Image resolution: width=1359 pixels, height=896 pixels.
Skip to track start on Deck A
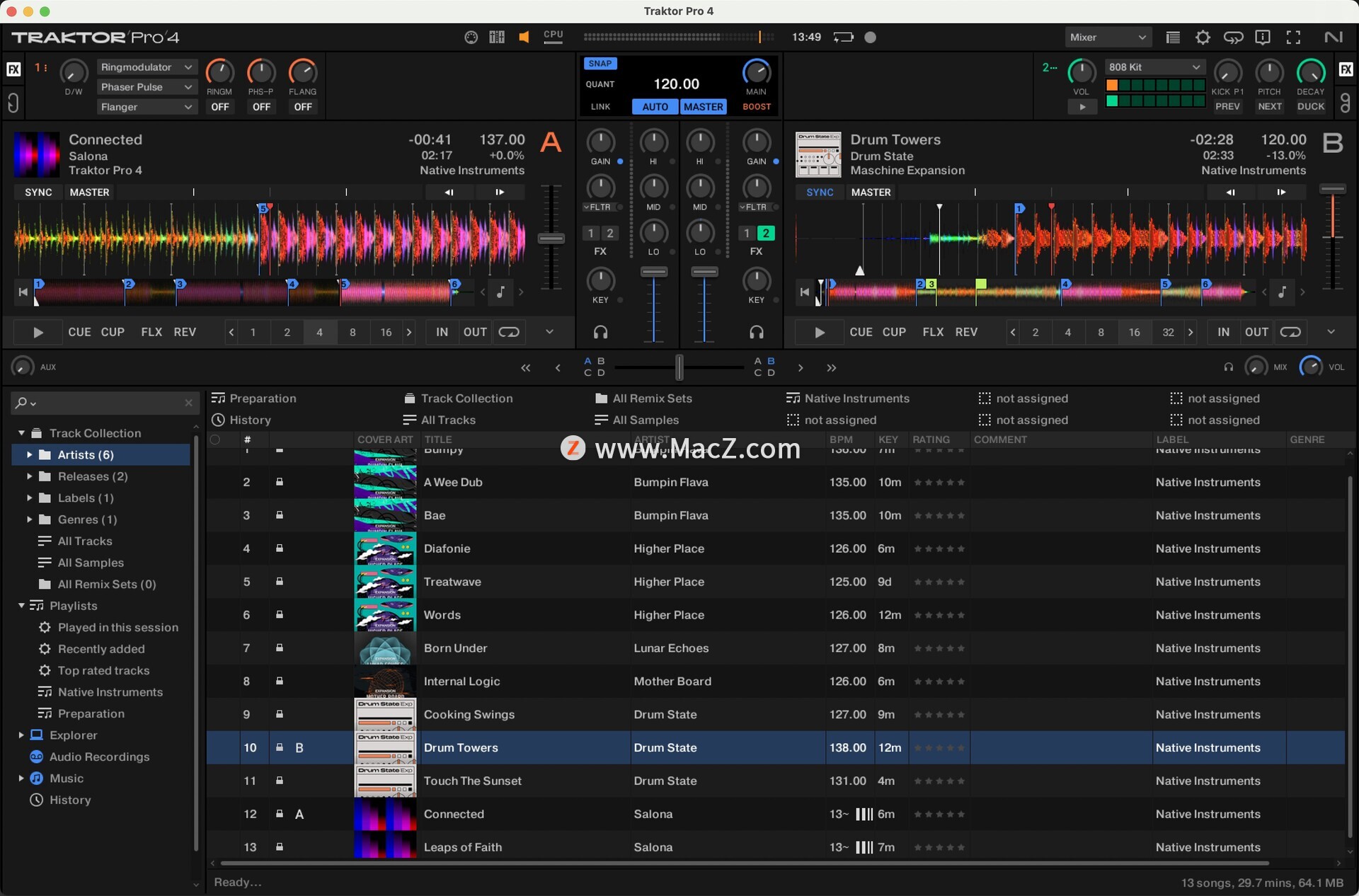(23, 292)
